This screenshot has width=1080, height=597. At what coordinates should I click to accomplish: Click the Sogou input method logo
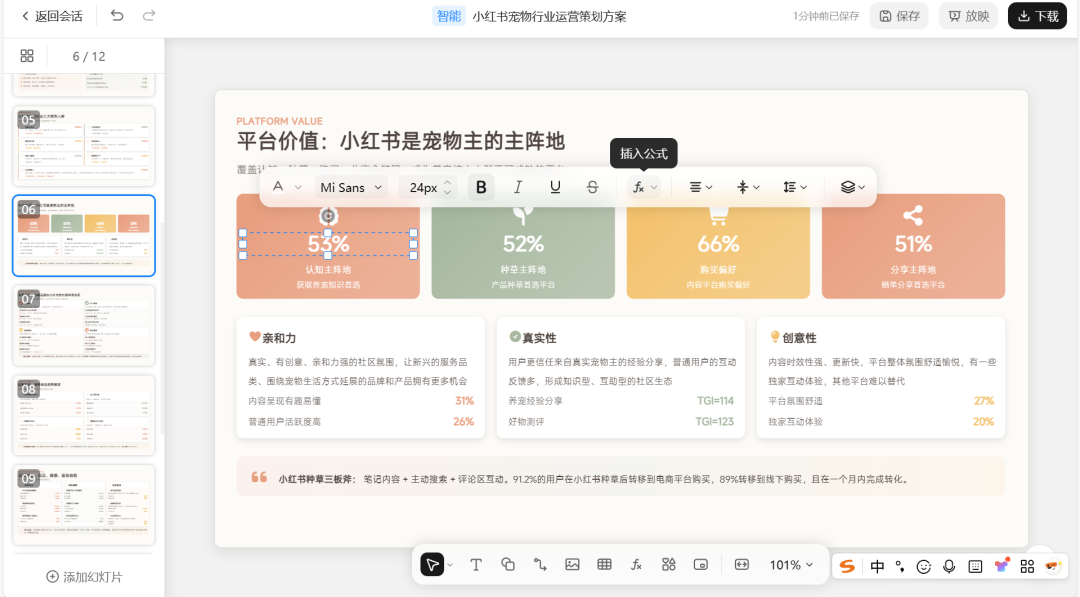tap(847, 566)
